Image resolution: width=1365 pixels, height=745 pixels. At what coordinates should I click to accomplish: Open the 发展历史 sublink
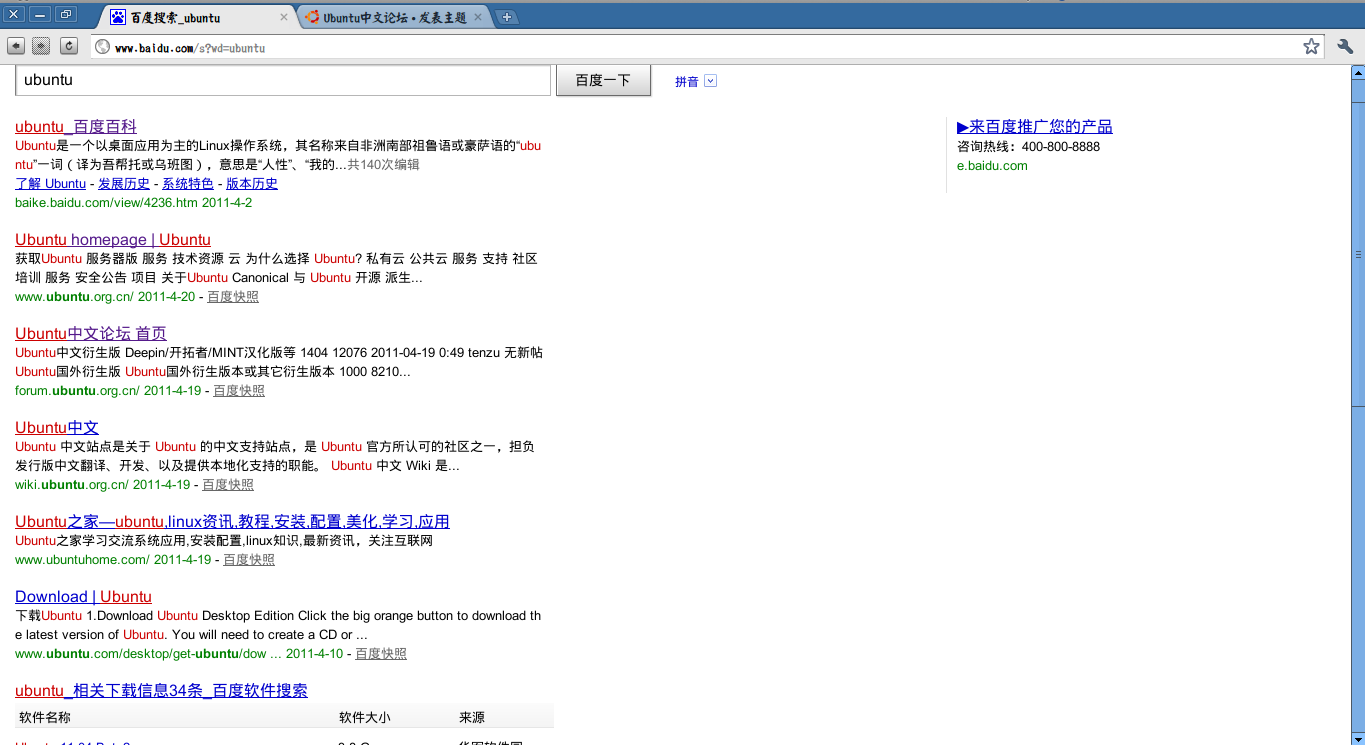click(x=124, y=184)
